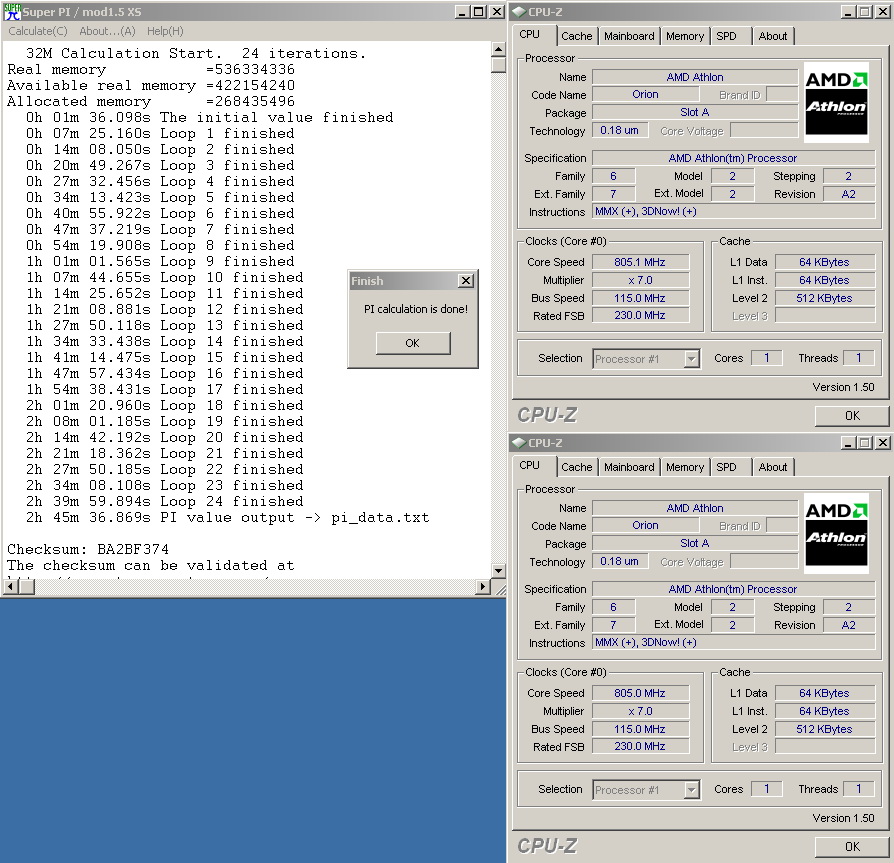Open the About...(A) menu in Super PI
Screen dimensions: 894x863
pos(107,31)
